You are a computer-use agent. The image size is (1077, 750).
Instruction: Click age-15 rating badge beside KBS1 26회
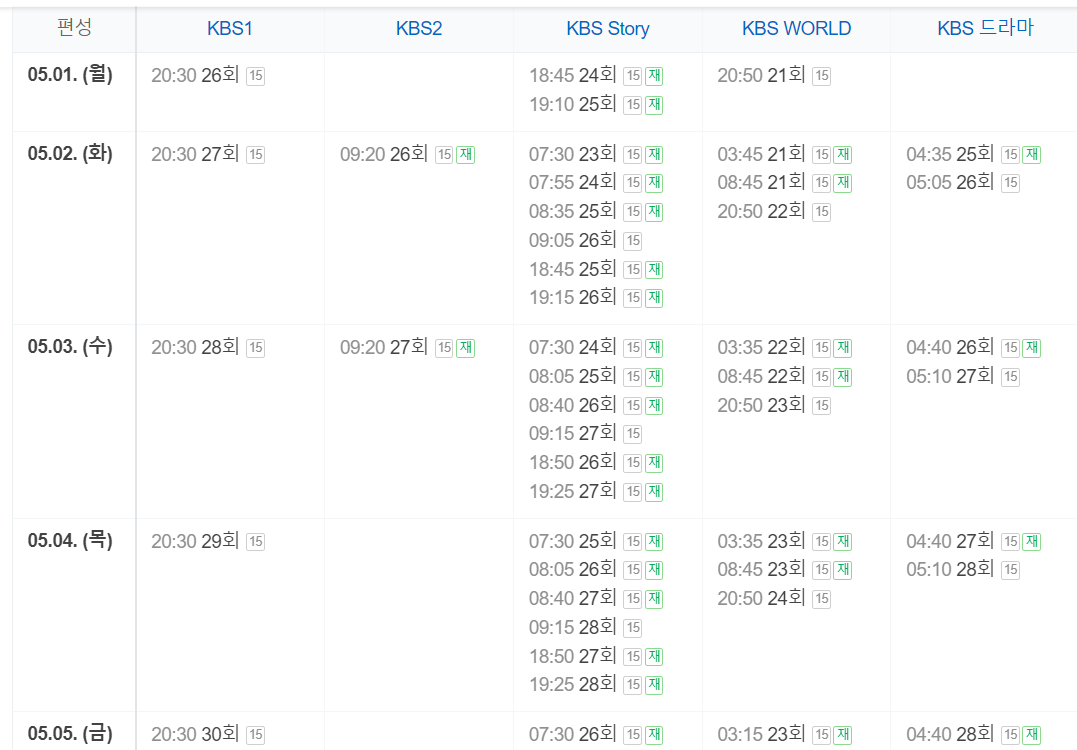(x=256, y=76)
